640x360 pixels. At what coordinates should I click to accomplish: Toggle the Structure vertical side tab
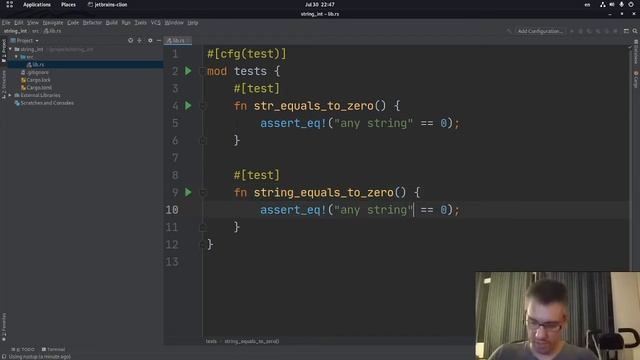(x=4, y=84)
